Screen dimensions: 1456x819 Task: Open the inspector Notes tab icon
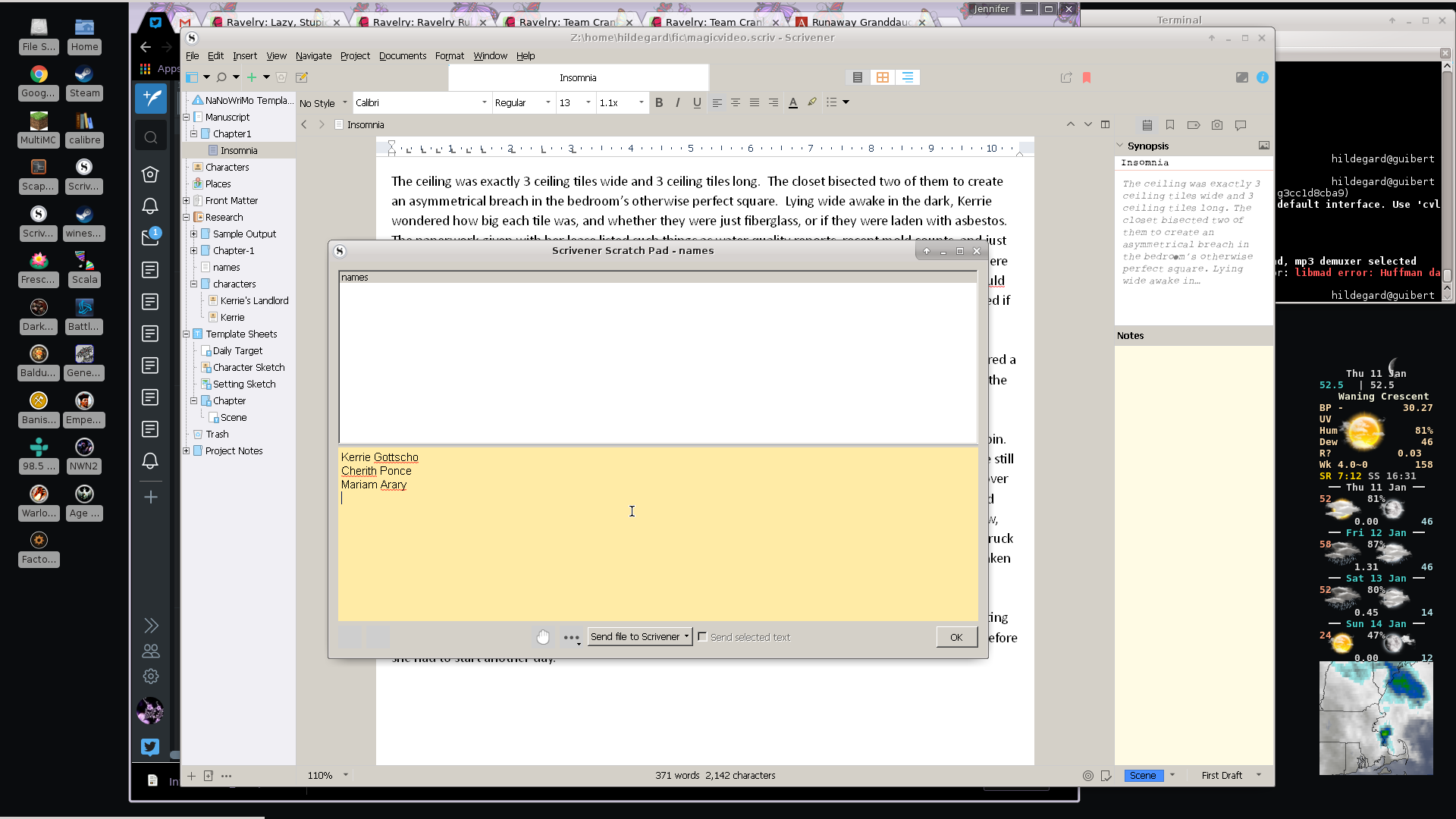click(x=1147, y=125)
